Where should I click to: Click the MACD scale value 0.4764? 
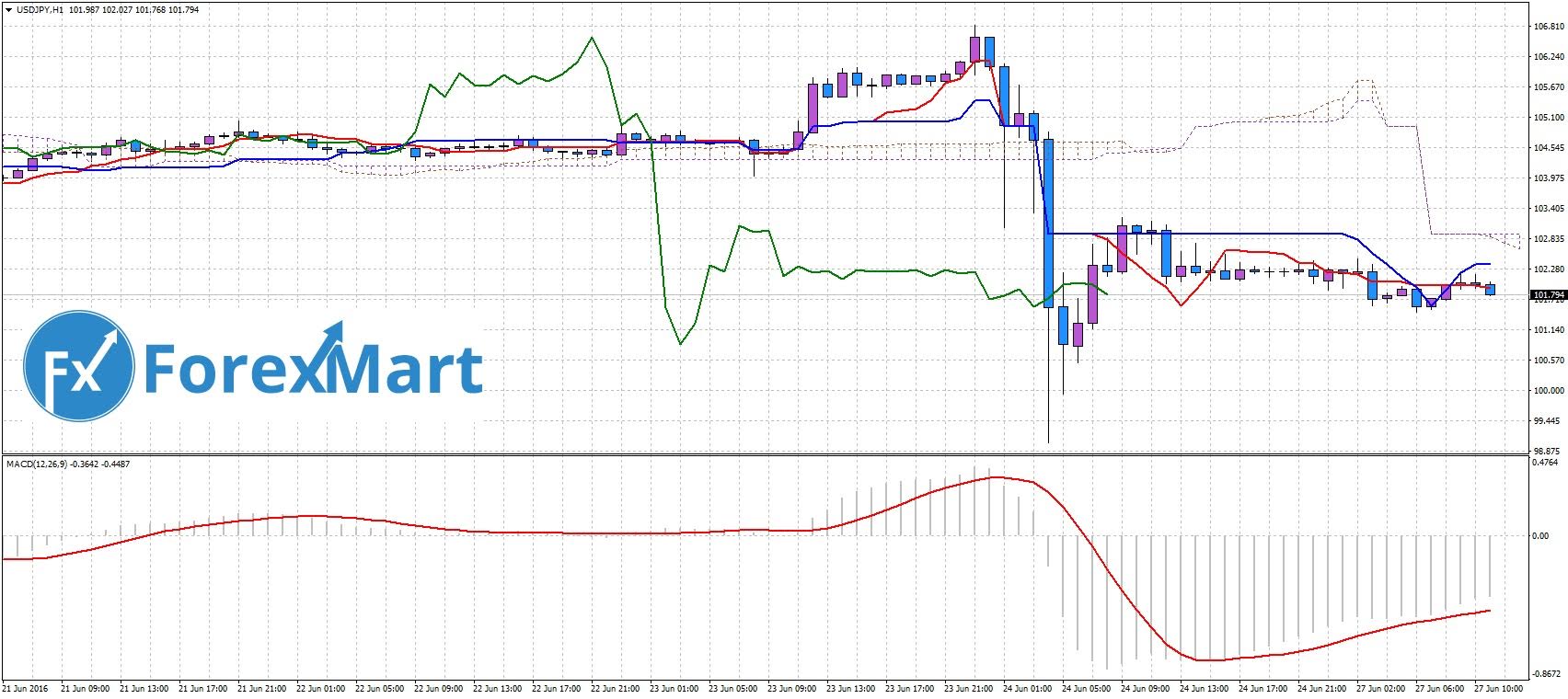coord(1545,463)
